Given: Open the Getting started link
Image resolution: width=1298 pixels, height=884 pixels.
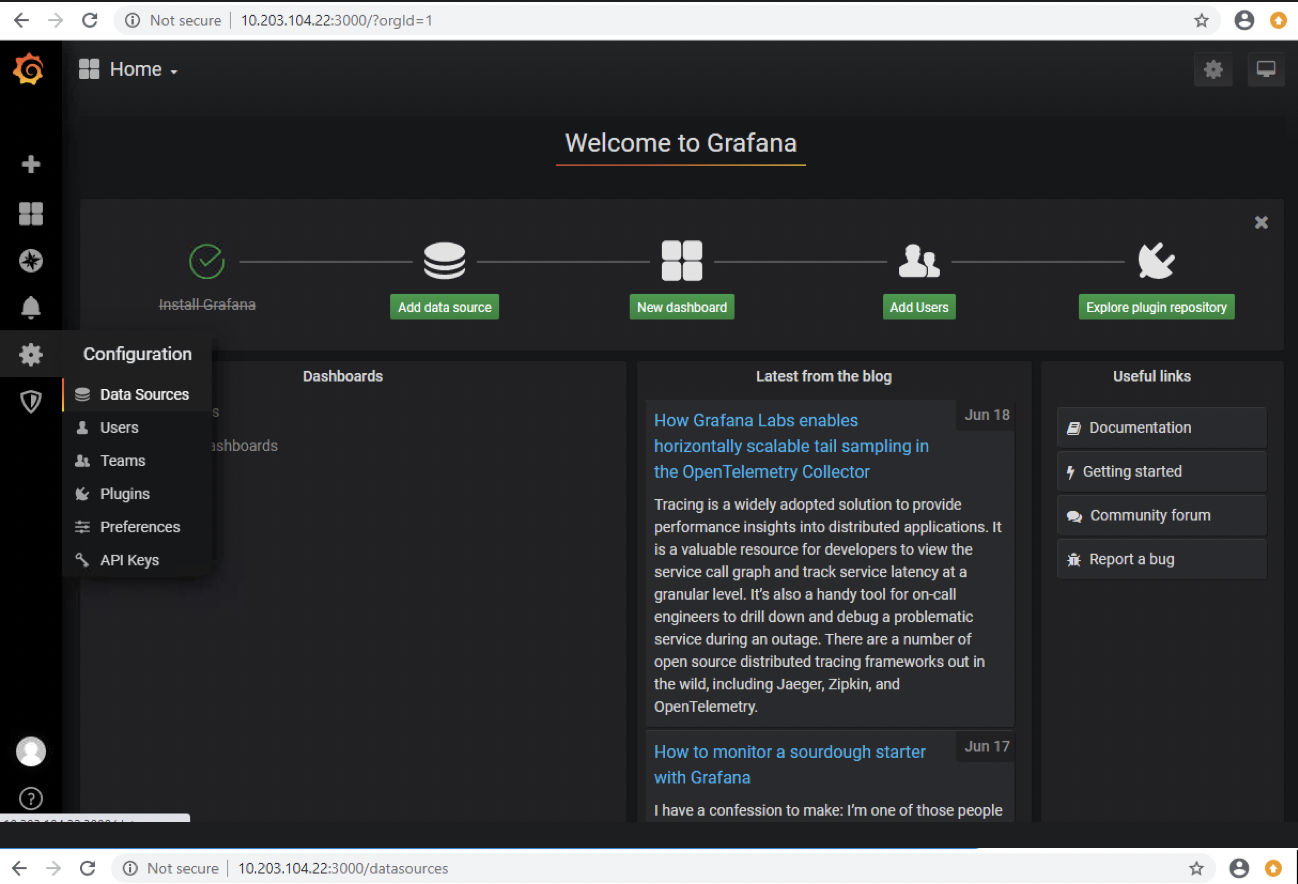Looking at the screenshot, I should [1162, 471].
